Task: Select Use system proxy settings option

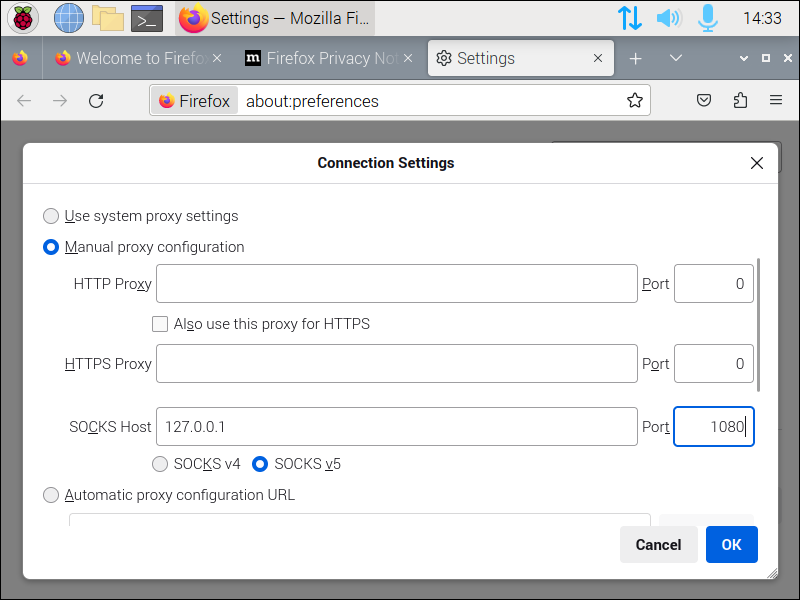Action: [x=51, y=216]
